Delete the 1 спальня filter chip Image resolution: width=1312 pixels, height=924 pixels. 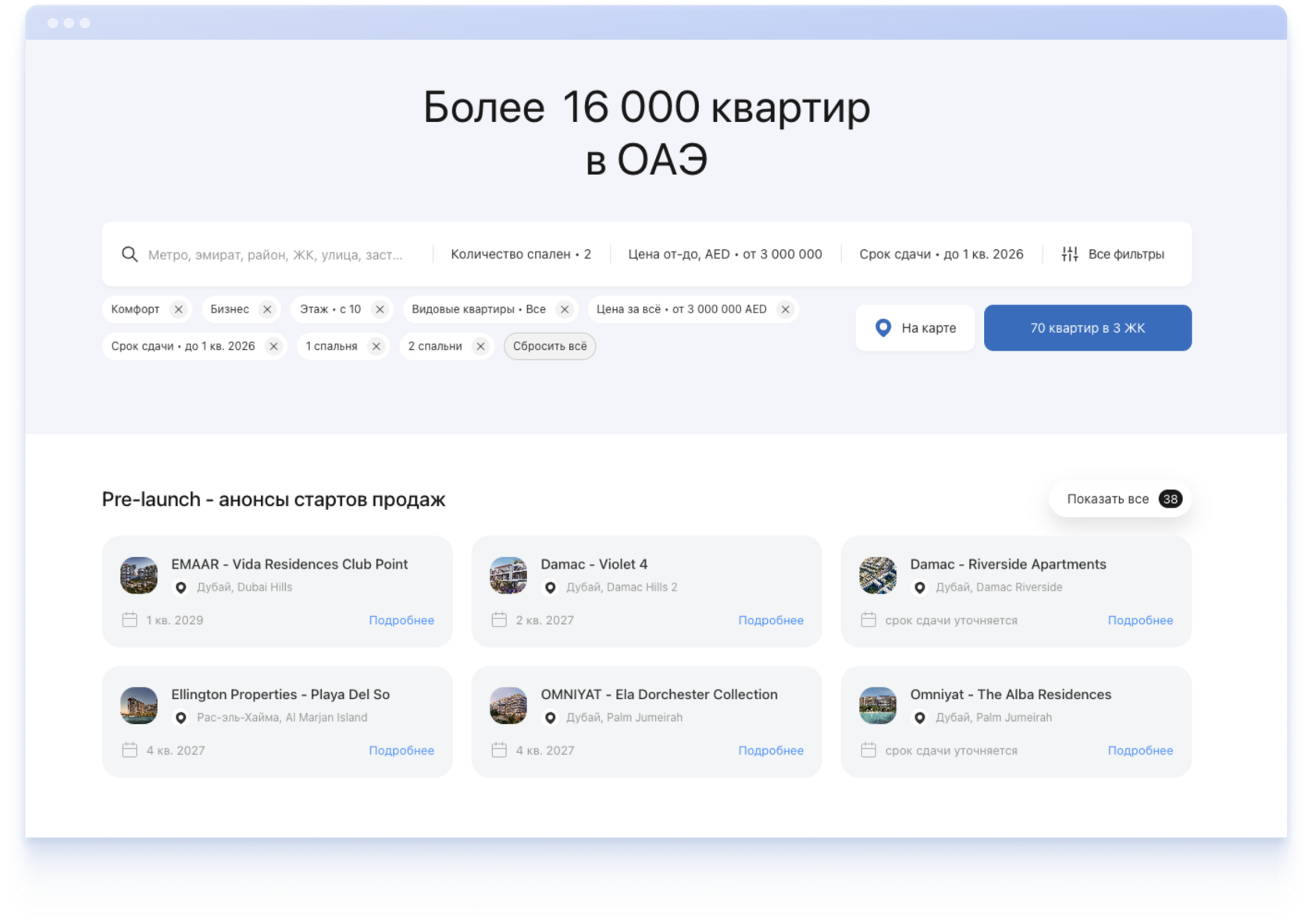coord(376,346)
